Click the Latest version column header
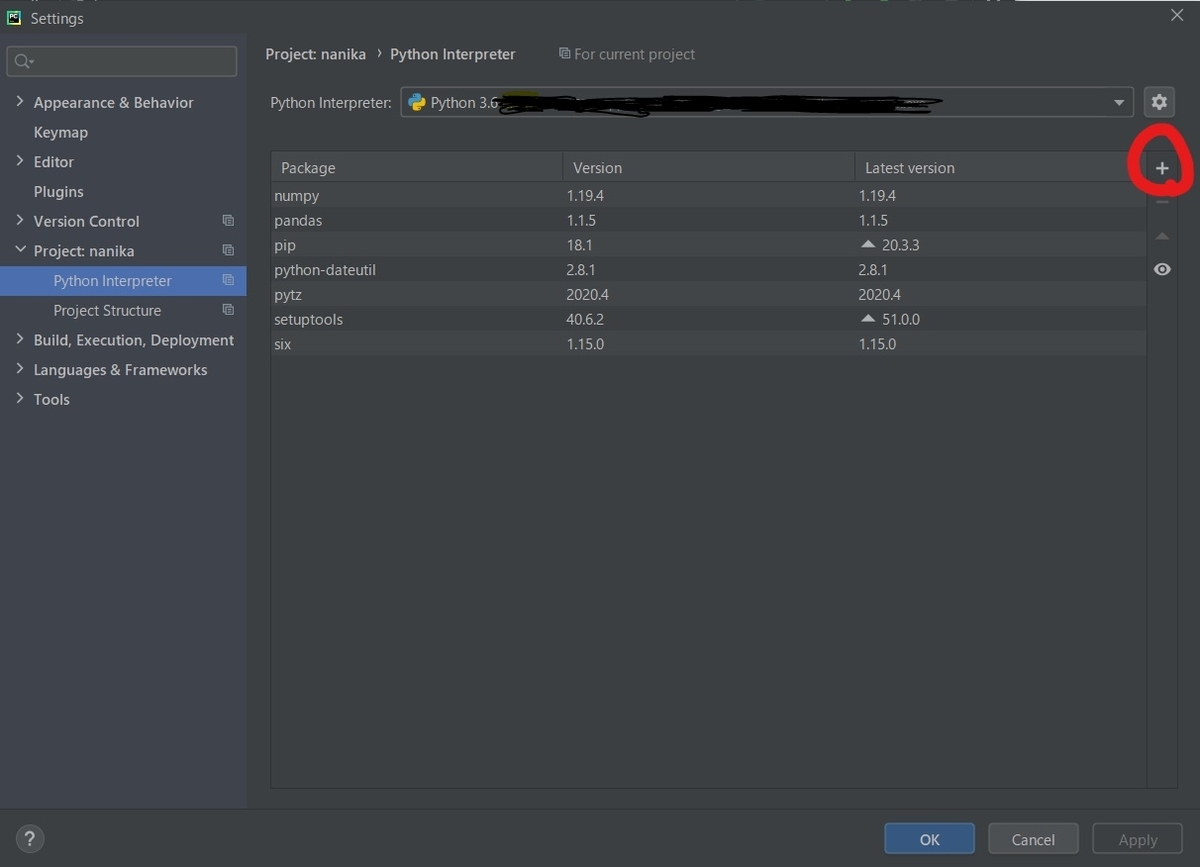 [1000, 168]
